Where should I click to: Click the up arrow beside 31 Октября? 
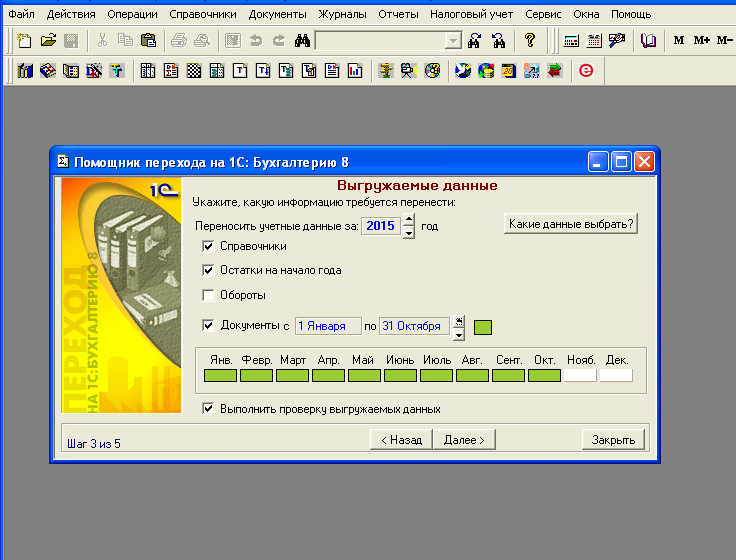[x=459, y=321]
